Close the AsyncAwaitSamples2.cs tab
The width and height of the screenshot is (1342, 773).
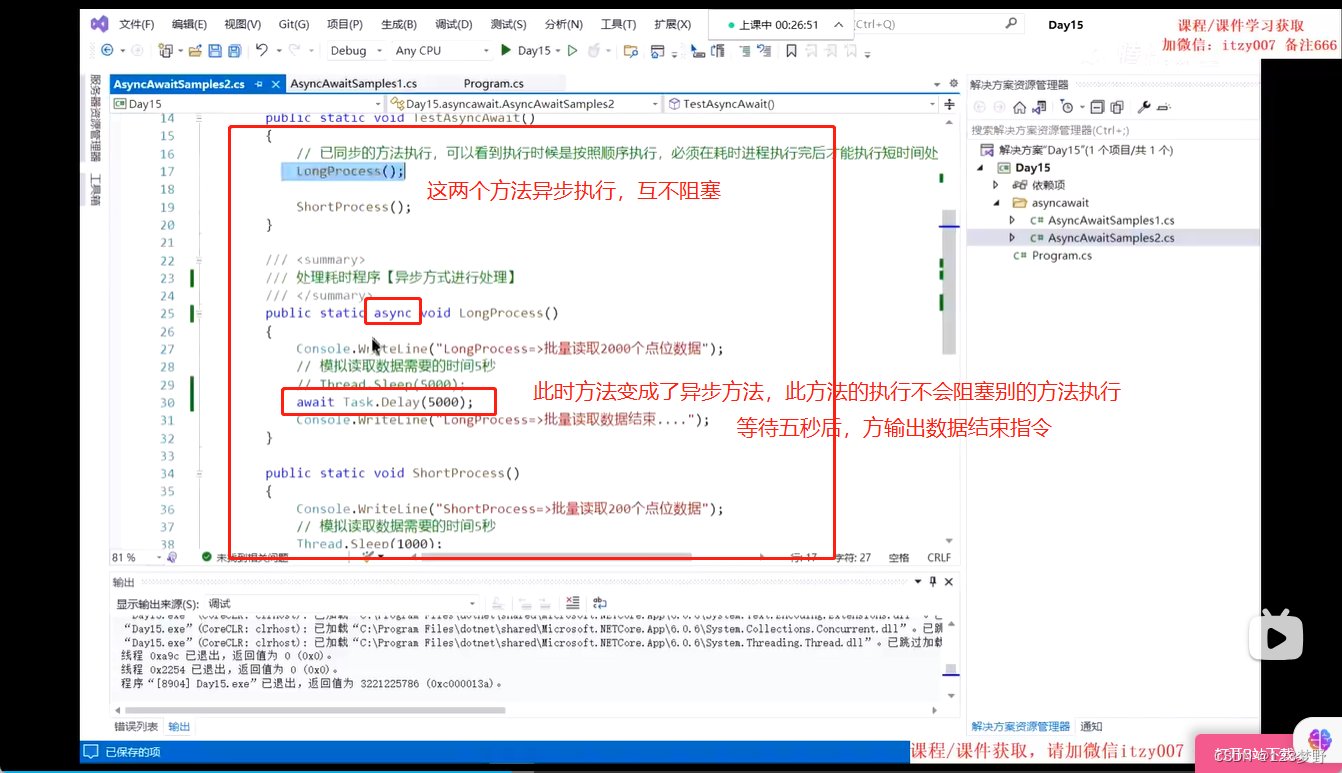point(275,85)
